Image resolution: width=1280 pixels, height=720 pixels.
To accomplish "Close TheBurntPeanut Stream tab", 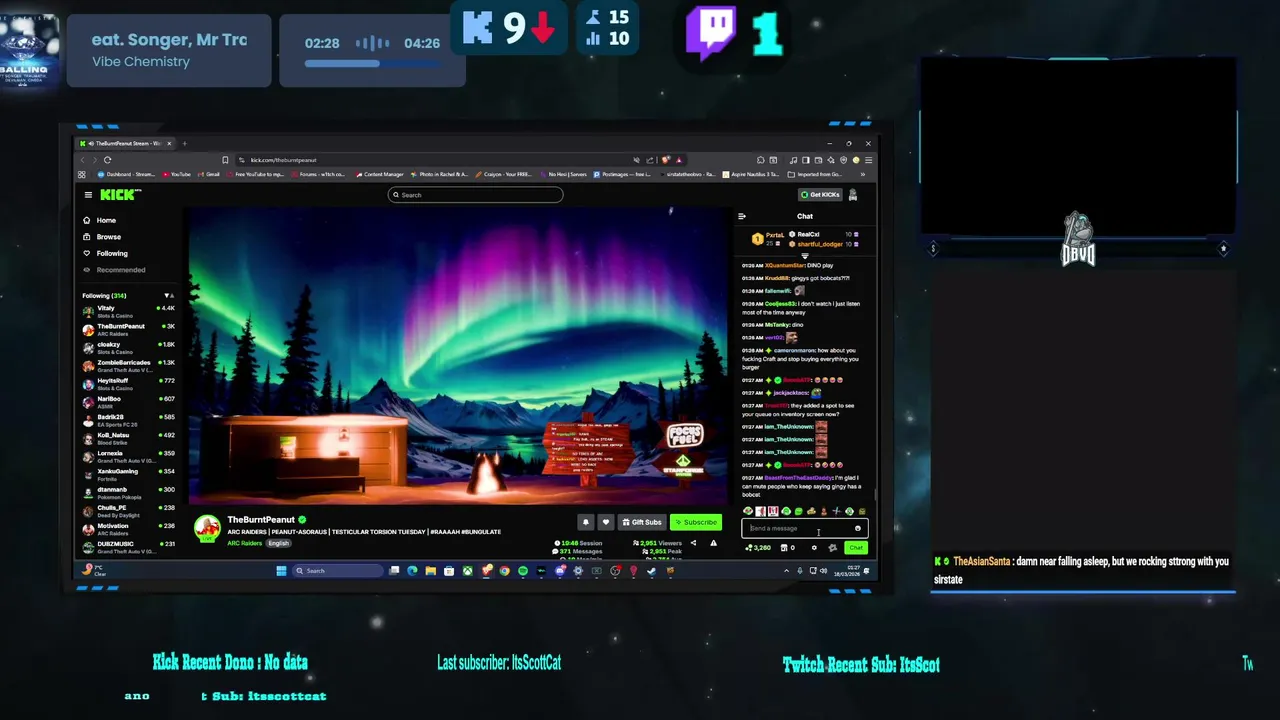I will tap(169, 143).
